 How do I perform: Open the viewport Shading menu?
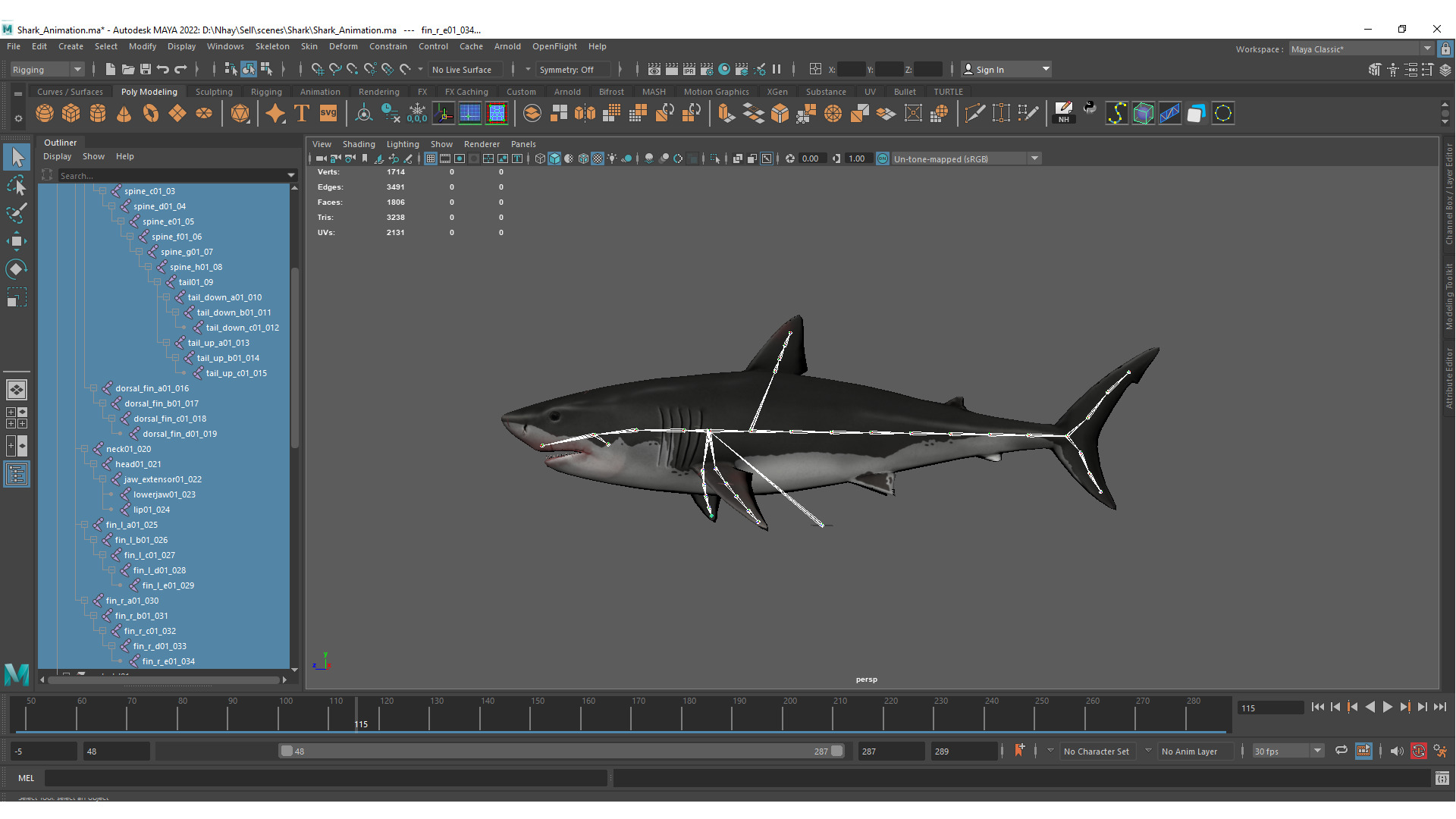tap(359, 144)
